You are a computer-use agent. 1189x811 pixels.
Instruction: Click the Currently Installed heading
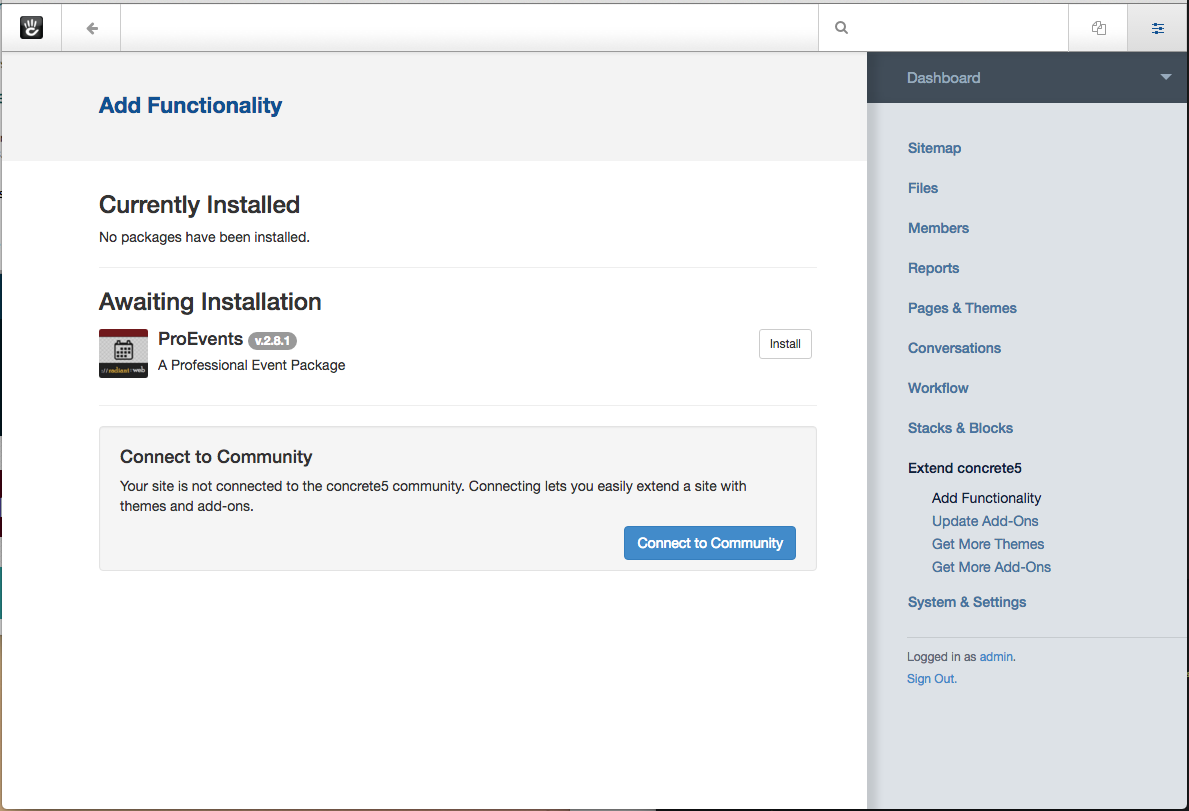[199, 205]
